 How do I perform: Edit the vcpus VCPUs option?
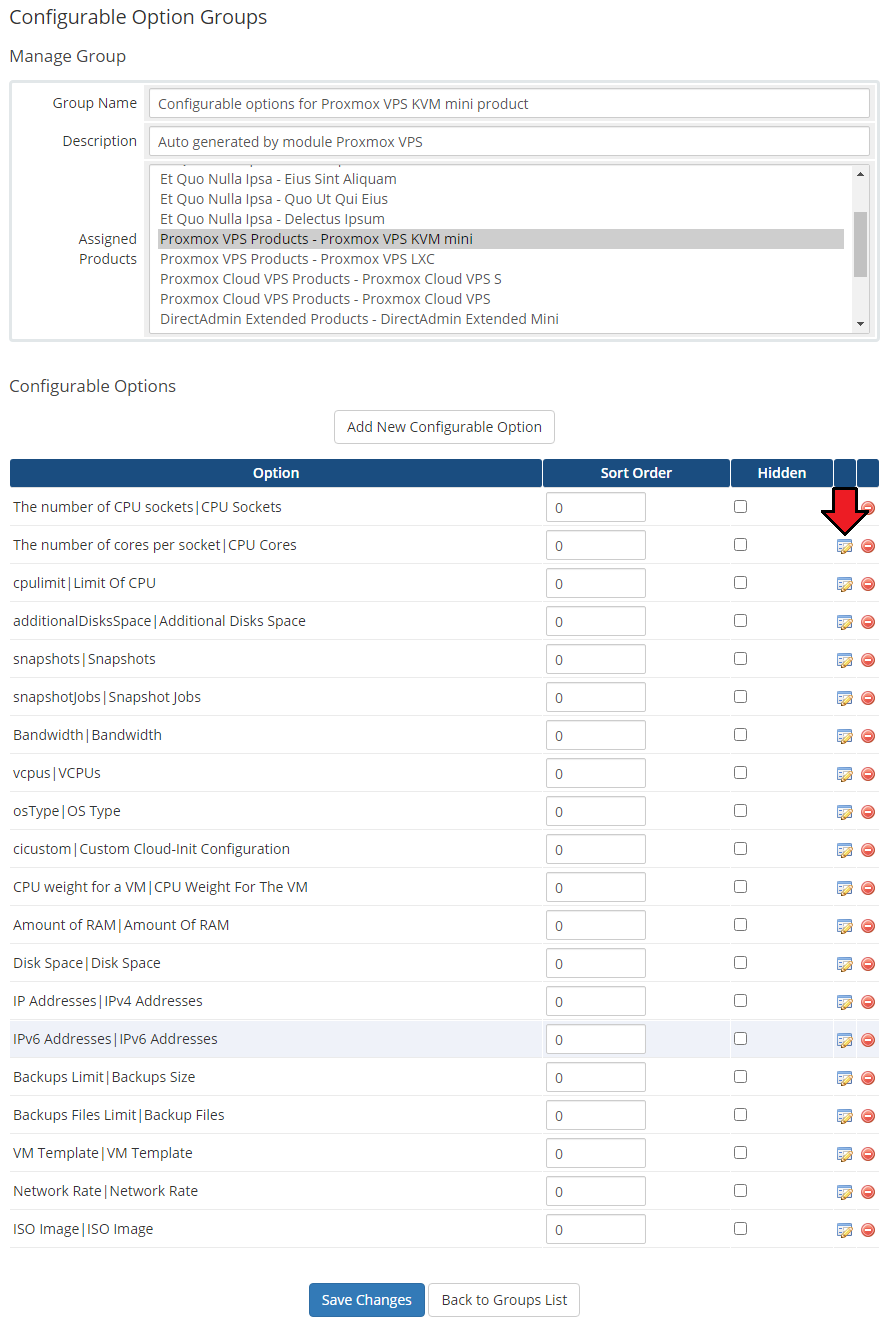(845, 774)
